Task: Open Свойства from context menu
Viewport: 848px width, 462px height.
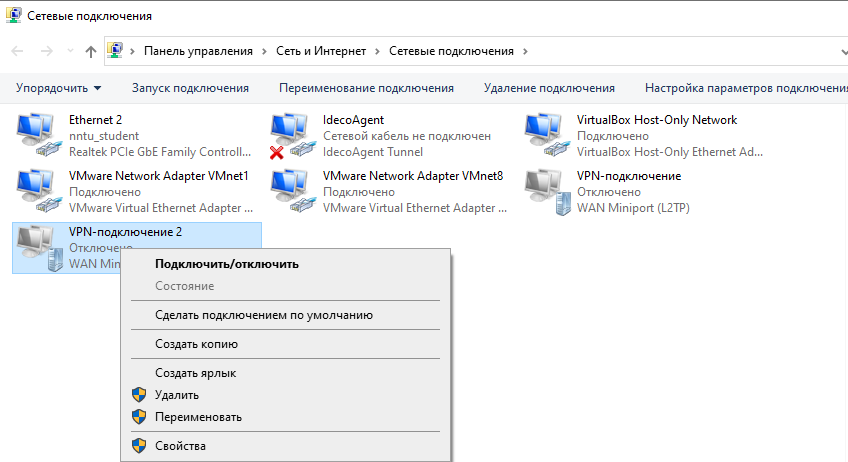Action: click(x=285, y=446)
